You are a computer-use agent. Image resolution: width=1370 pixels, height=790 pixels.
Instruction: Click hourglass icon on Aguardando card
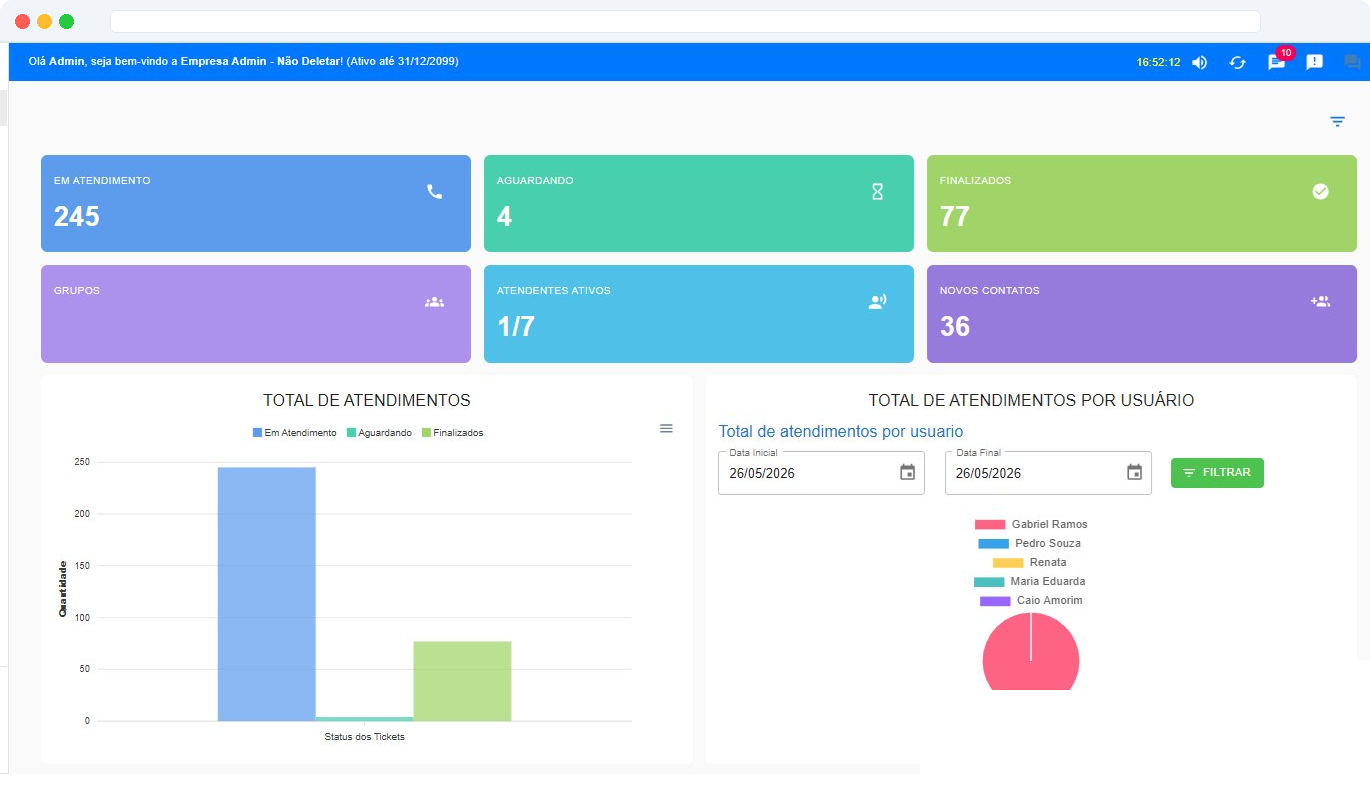877,191
